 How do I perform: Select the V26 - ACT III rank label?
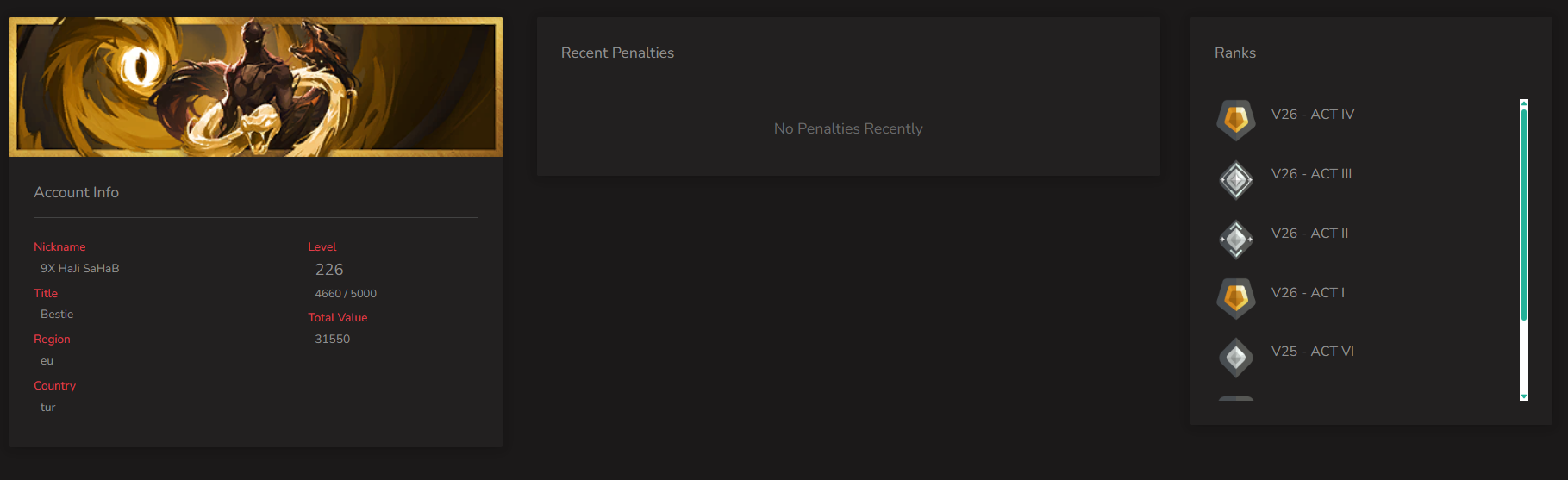(1311, 173)
